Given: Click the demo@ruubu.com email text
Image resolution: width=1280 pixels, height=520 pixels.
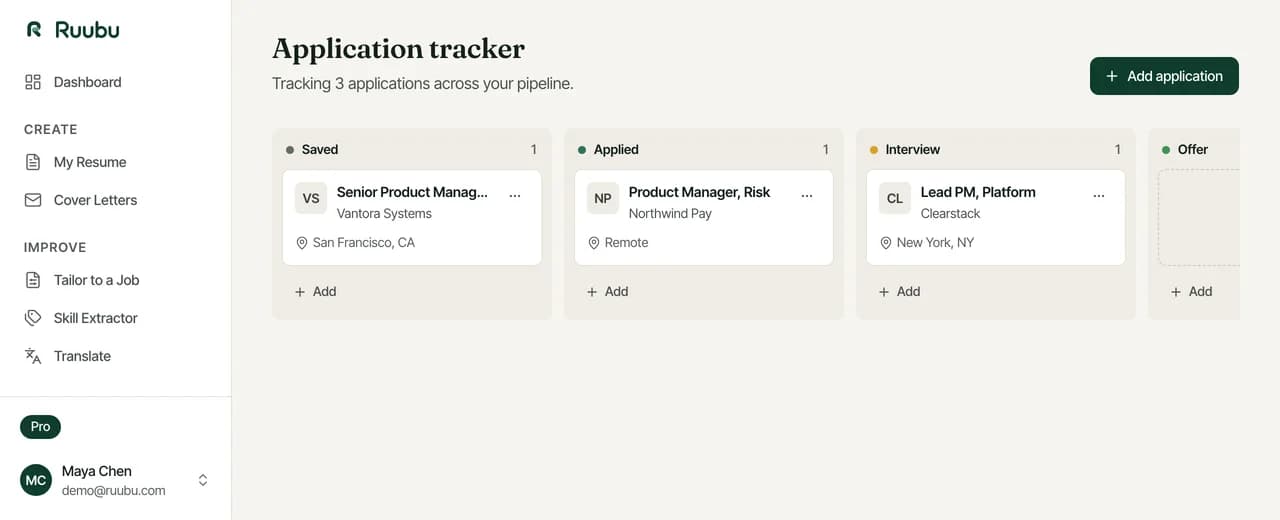Looking at the screenshot, I should [x=114, y=491].
